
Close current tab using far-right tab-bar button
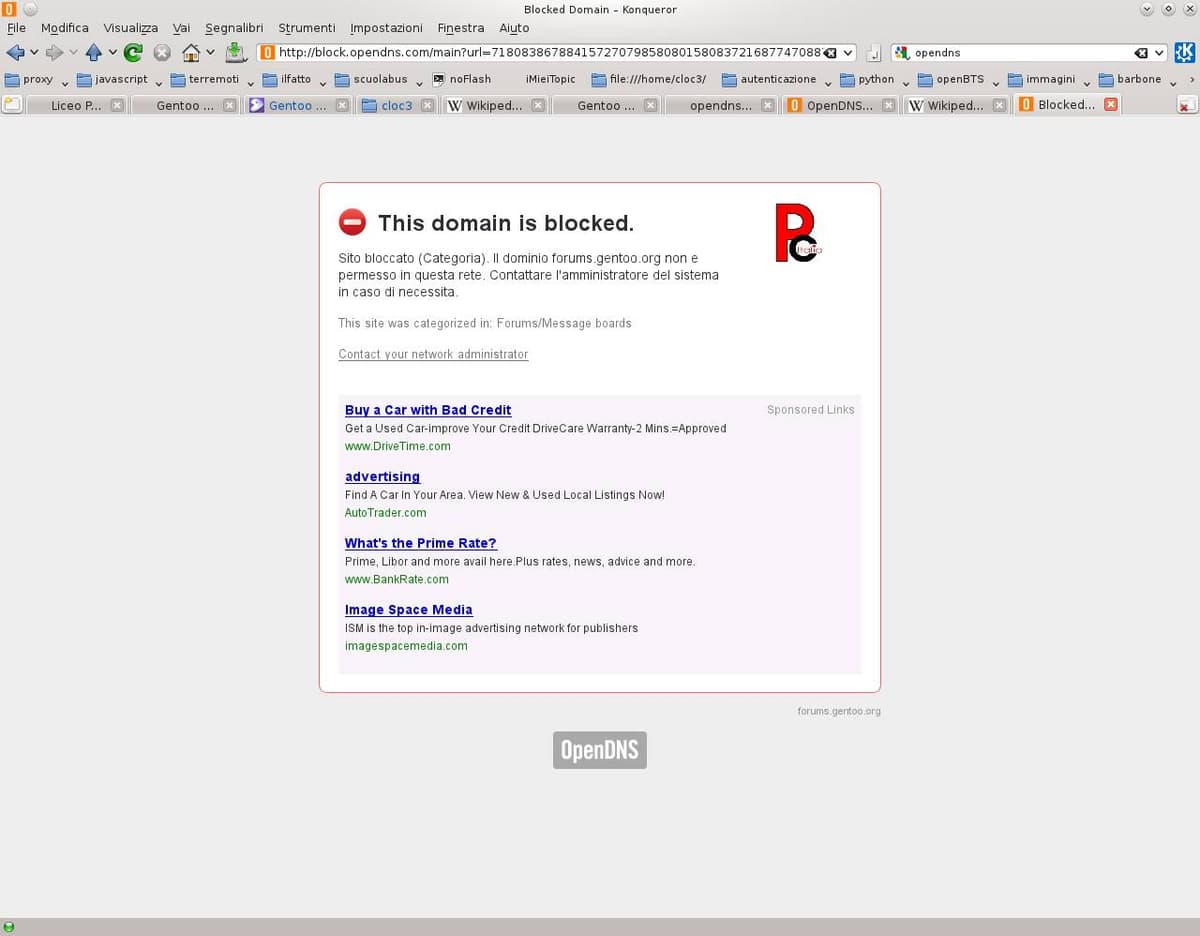pos(1187,105)
